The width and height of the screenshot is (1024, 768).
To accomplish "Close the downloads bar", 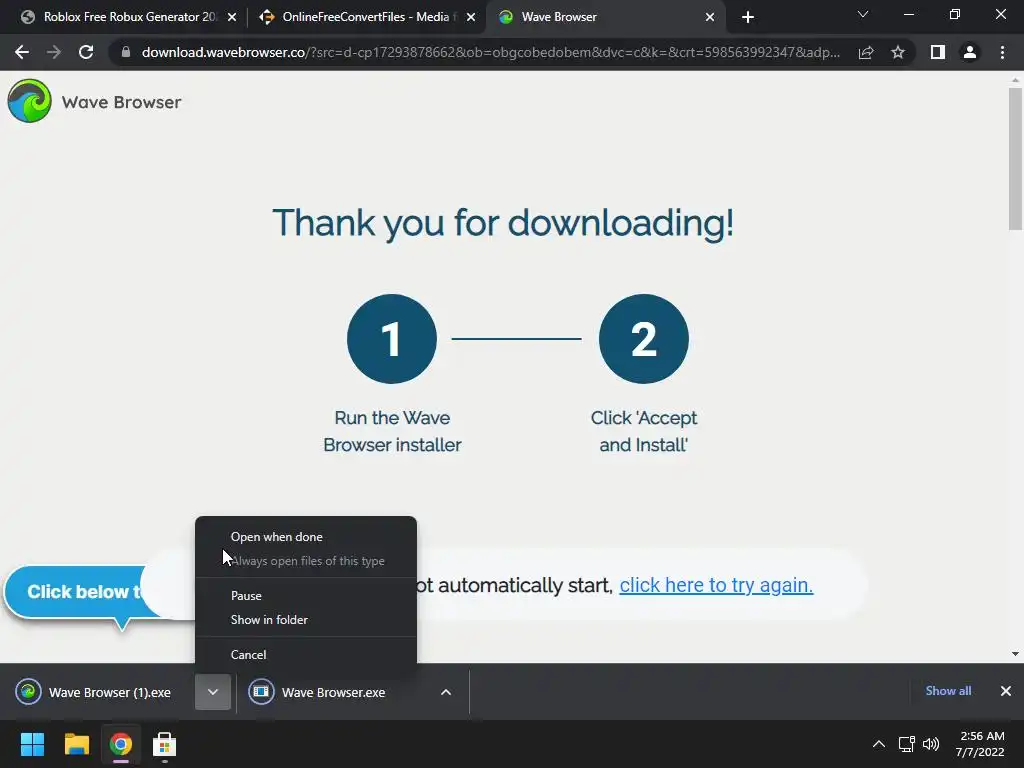I will pyautogui.click(x=1006, y=691).
